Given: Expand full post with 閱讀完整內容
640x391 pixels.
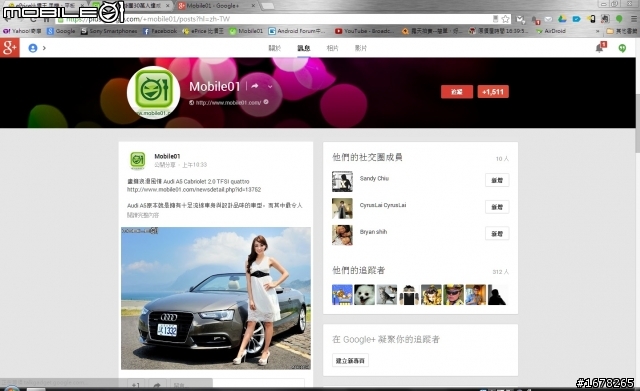Looking at the screenshot, I should click(143, 215).
